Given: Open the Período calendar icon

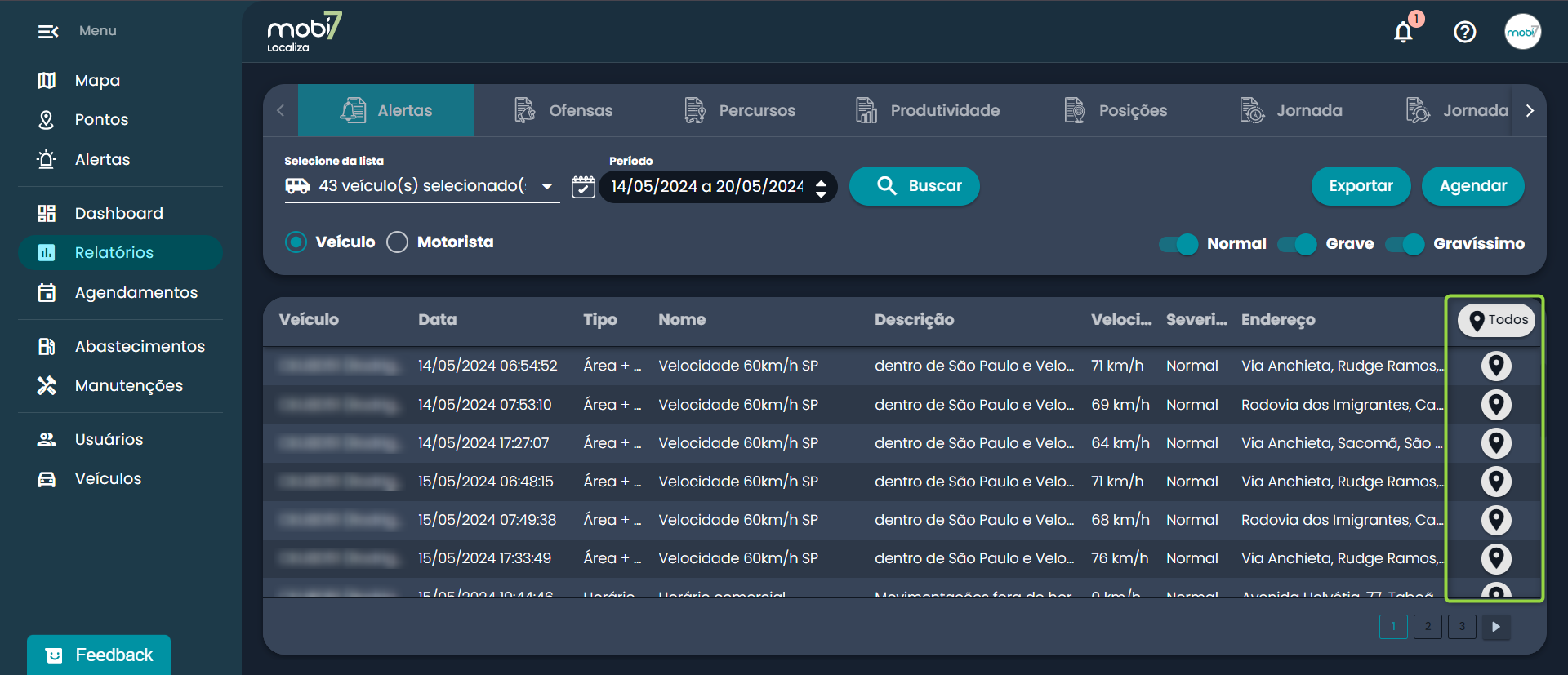Looking at the screenshot, I should [583, 187].
